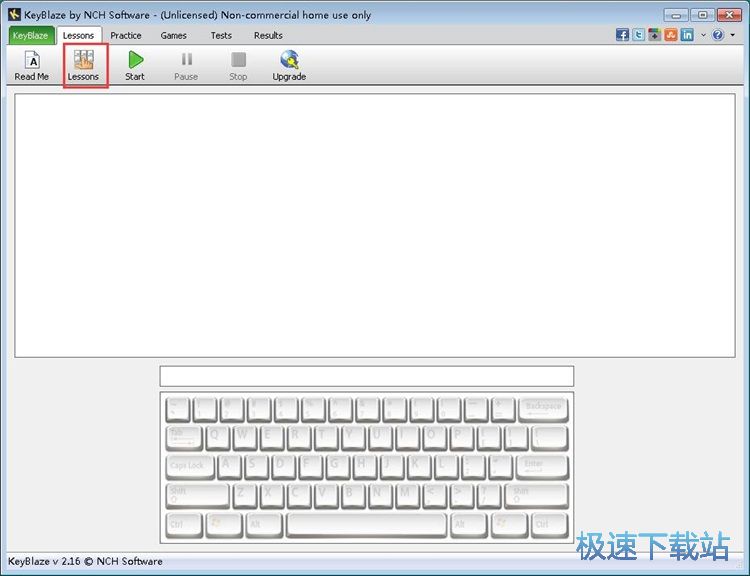750x576 pixels.
Task: Minimize the KeyBlaze window
Action: pyautogui.click(x=676, y=15)
